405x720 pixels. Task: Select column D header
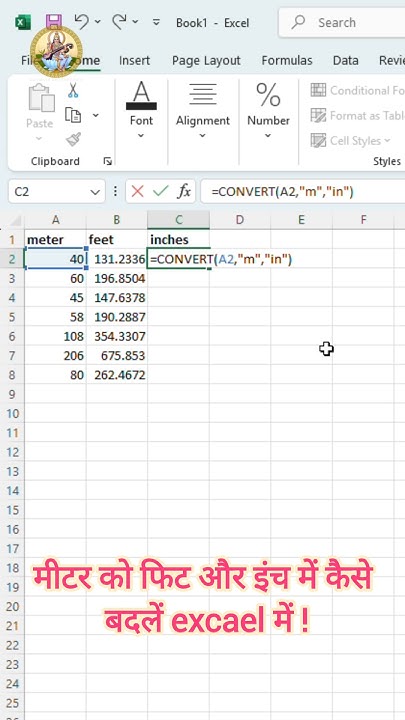coord(240,220)
